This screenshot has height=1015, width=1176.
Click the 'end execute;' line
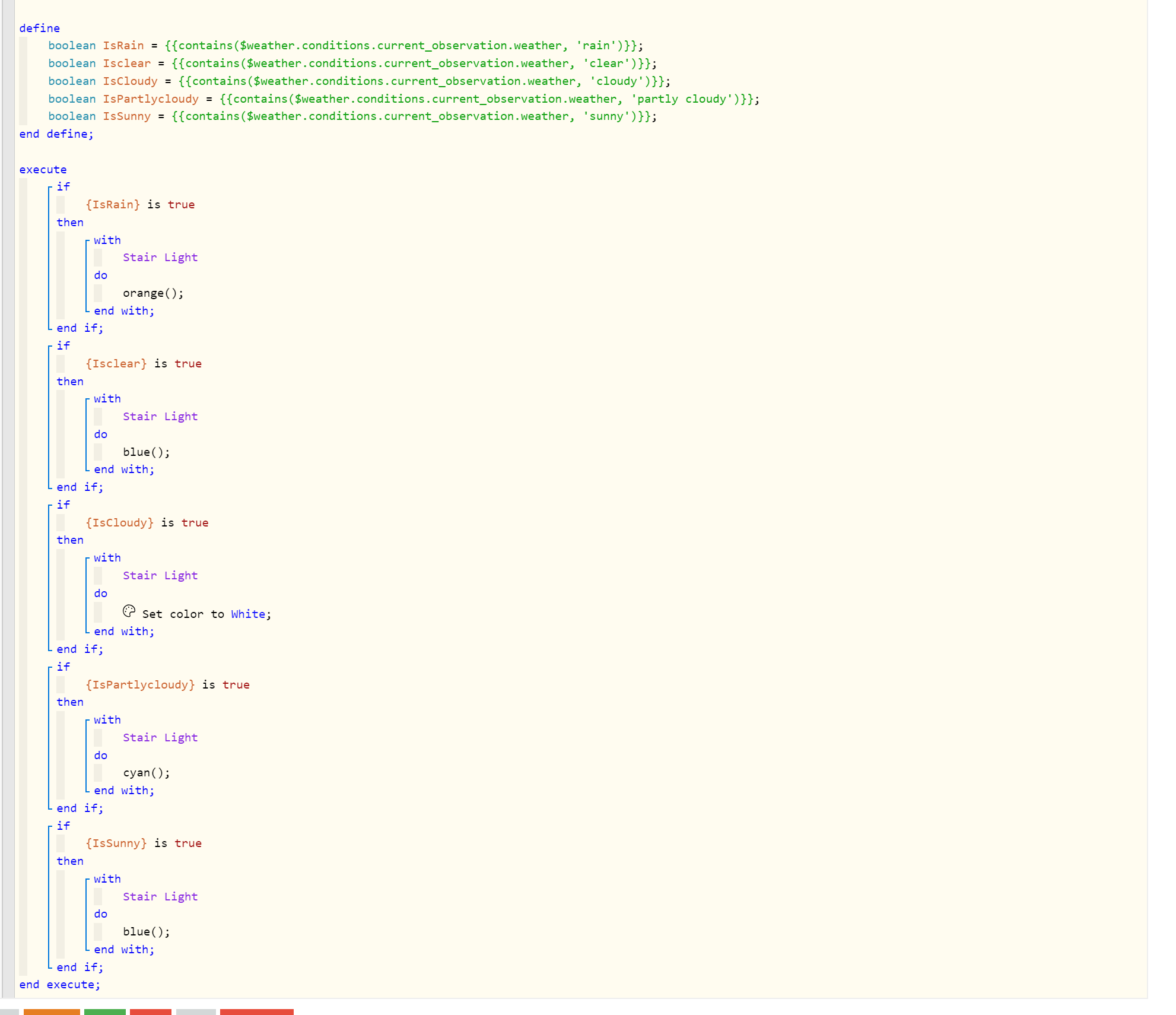pyautogui.click(x=59, y=985)
